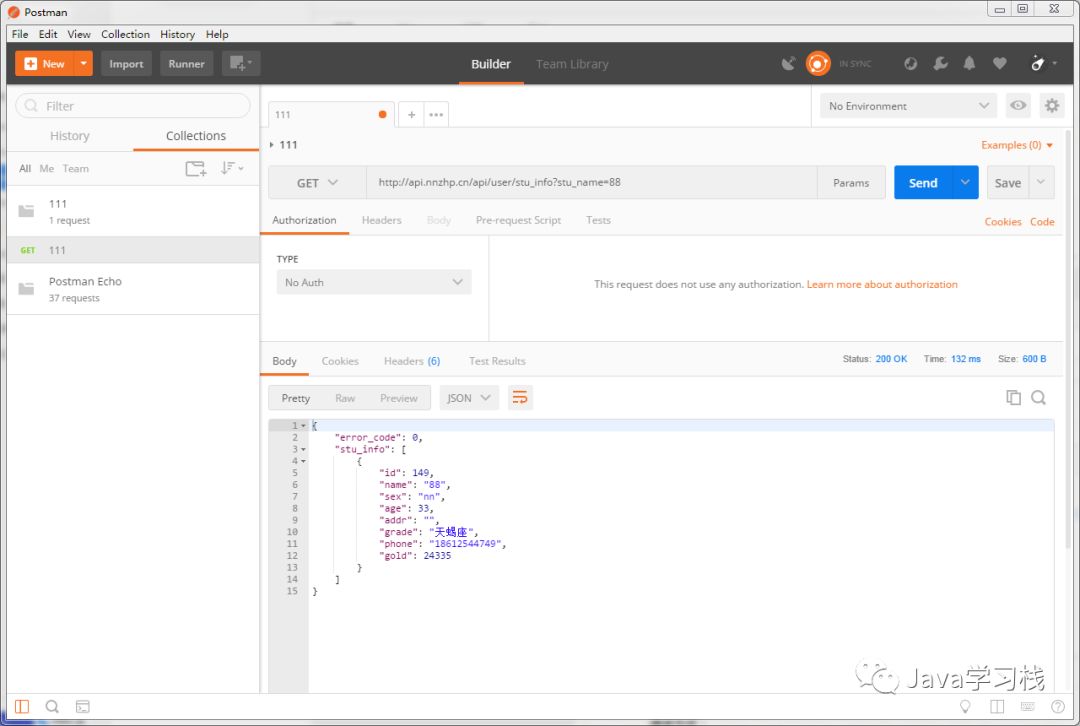Open the No Environment dropdown
The width and height of the screenshot is (1080, 726).
click(x=908, y=106)
